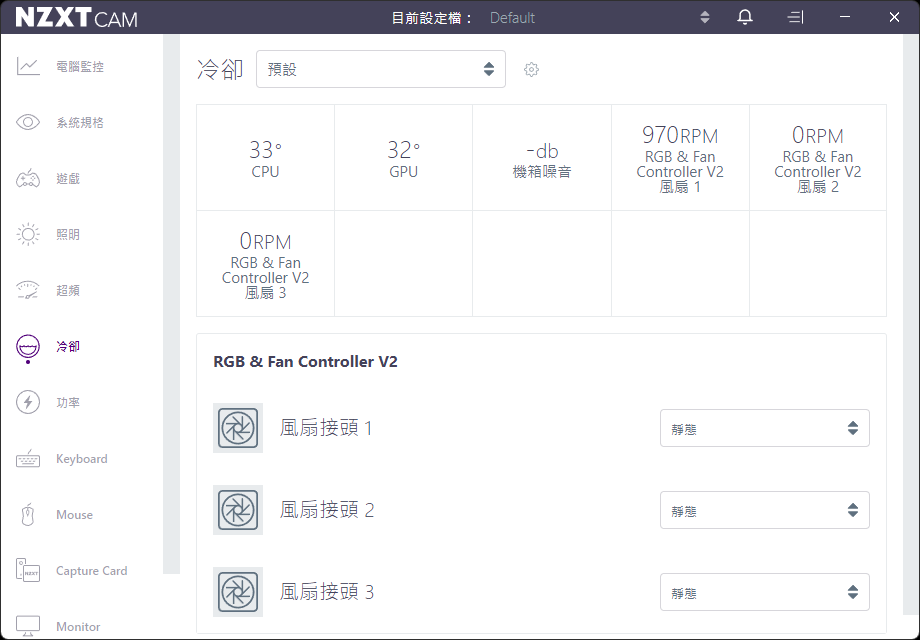
Task: Select the 970RPM 風扇 1 tile
Action: [681, 158]
